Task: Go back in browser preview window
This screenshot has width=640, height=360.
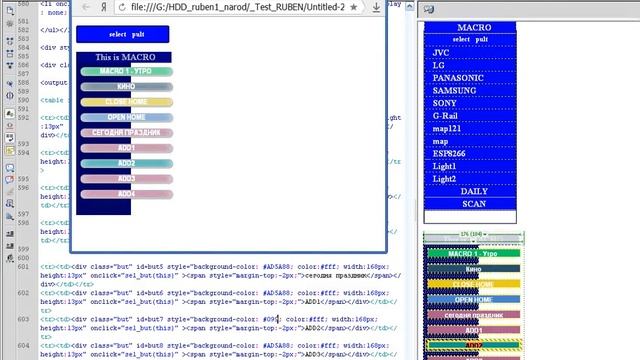Action: 86,7
